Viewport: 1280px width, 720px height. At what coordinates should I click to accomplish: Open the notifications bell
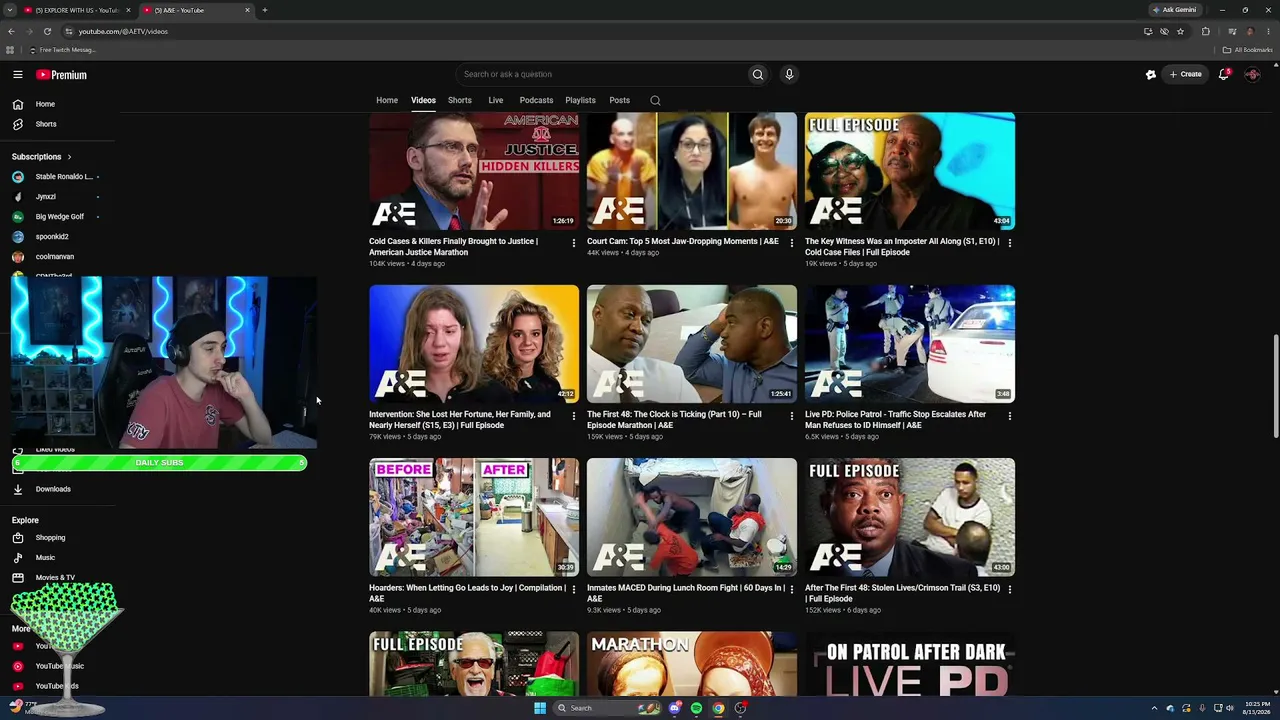pos(1224,74)
